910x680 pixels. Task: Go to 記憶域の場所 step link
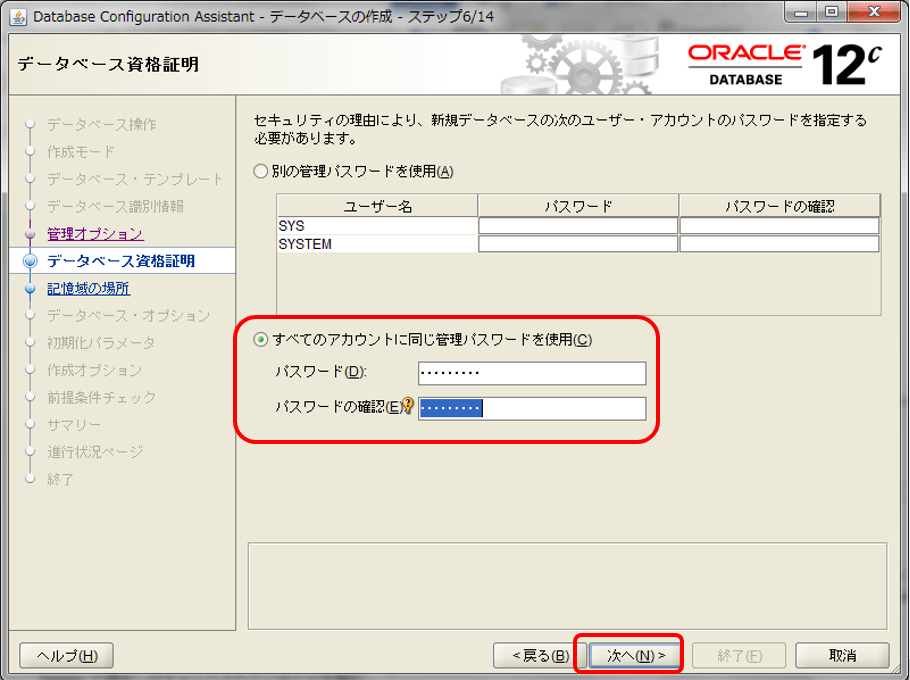pos(88,288)
